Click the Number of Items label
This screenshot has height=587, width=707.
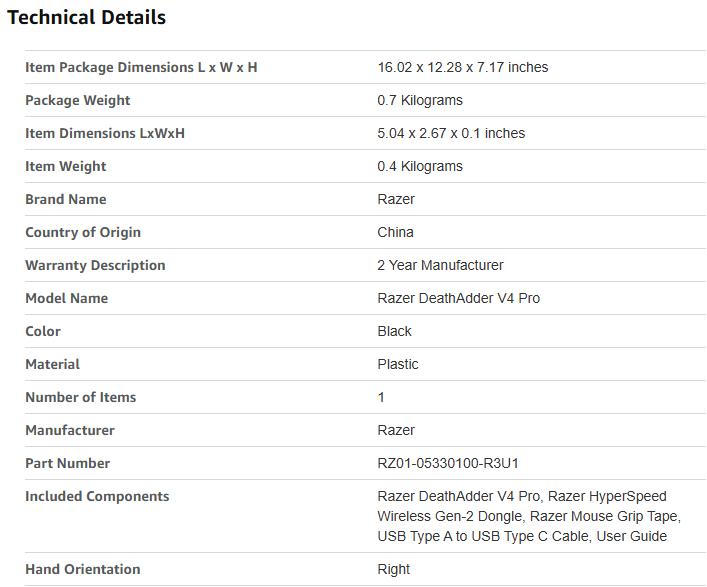[80, 397]
